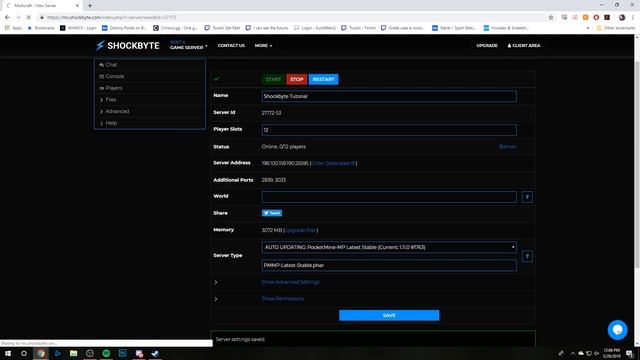Open the Upgrade Plan link
Screen dimensions: 640x360
point(301,230)
